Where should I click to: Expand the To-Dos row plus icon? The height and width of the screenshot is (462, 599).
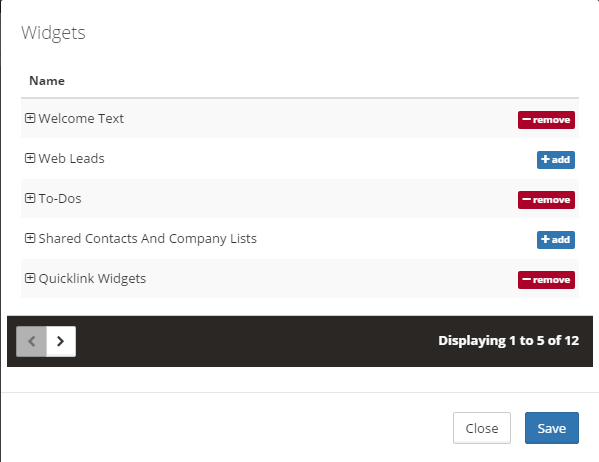pyautogui.click(x=30, y=198)
